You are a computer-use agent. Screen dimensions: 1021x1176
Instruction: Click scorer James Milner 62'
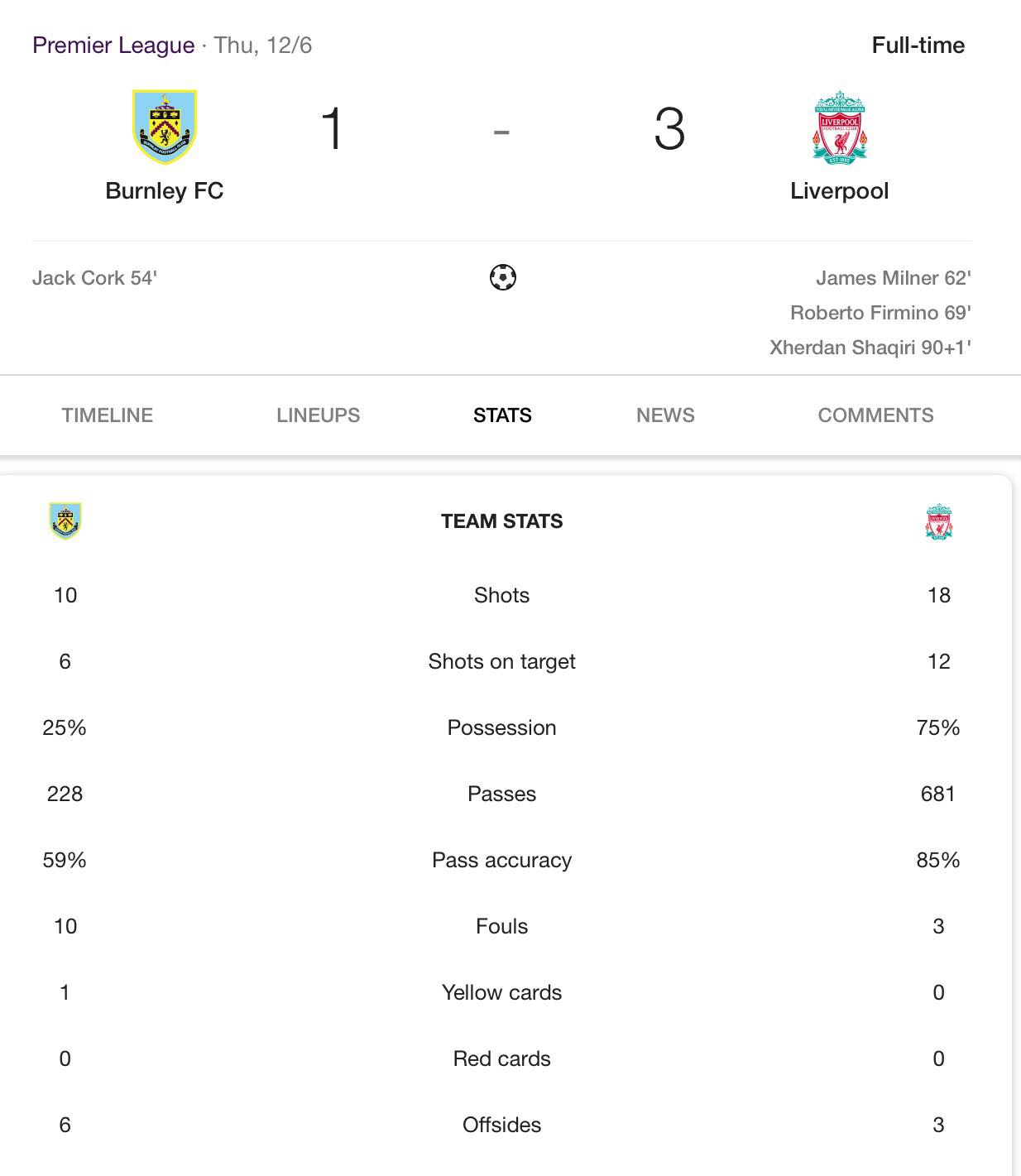point(894,278)
